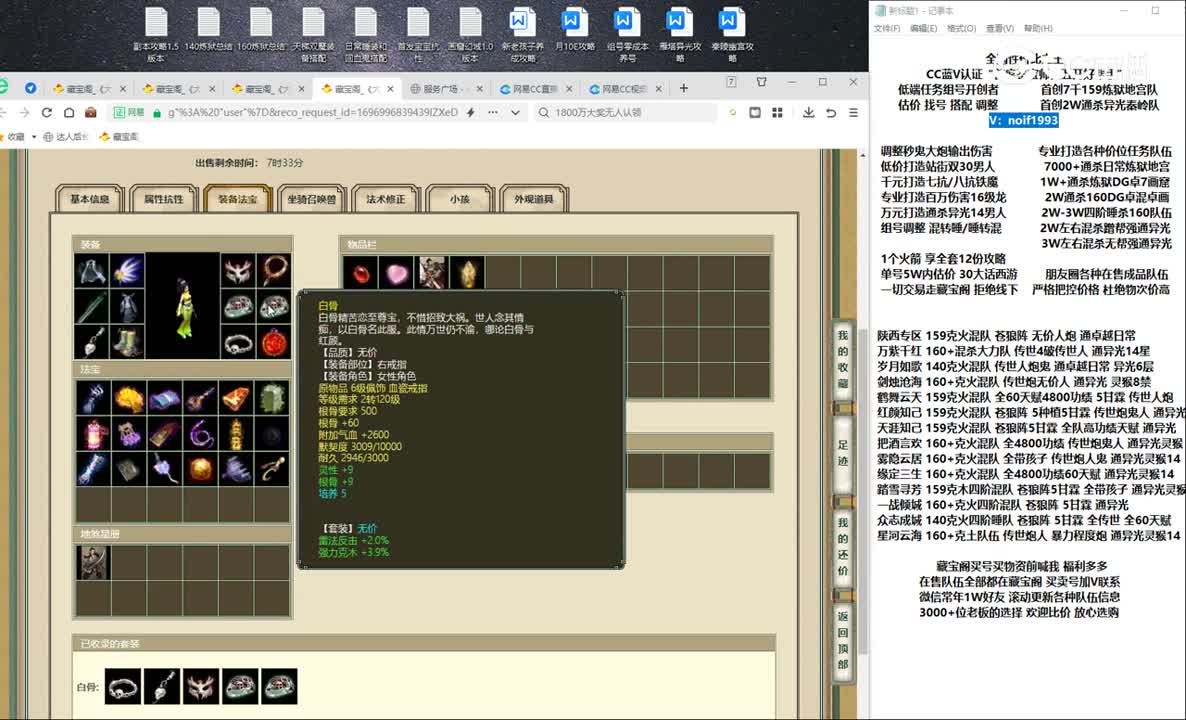Close the active 藏宝阁 browser tab

[x=391, y=88]
